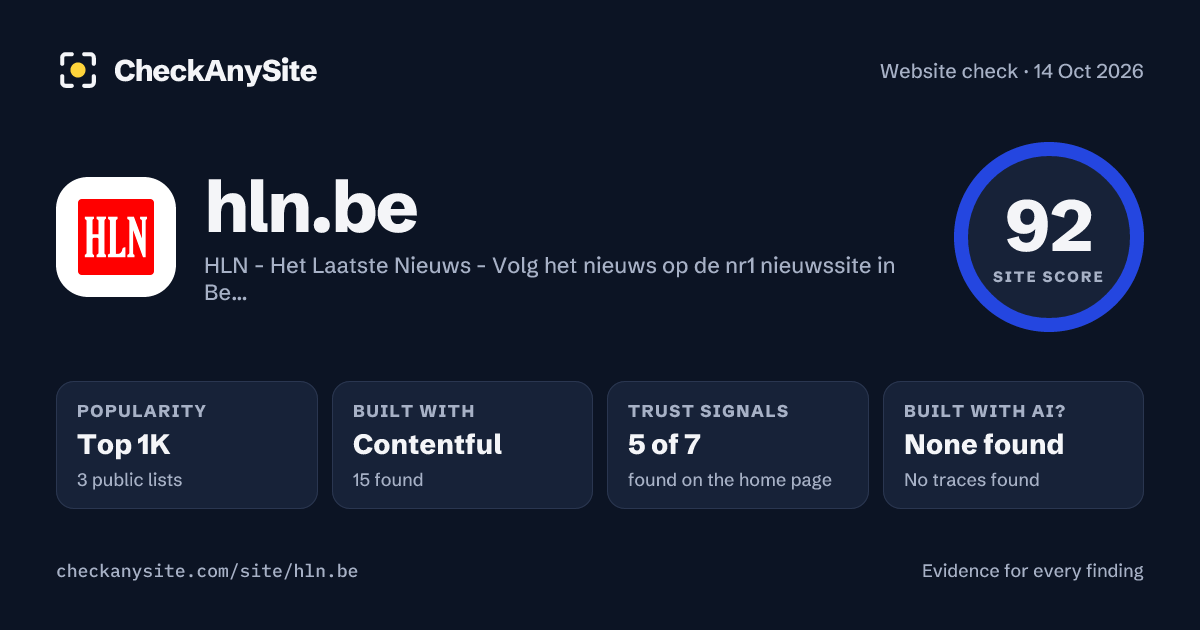1200x630 pixels.
Task: Open the Built With Contentful card
Action: point(462,445)
